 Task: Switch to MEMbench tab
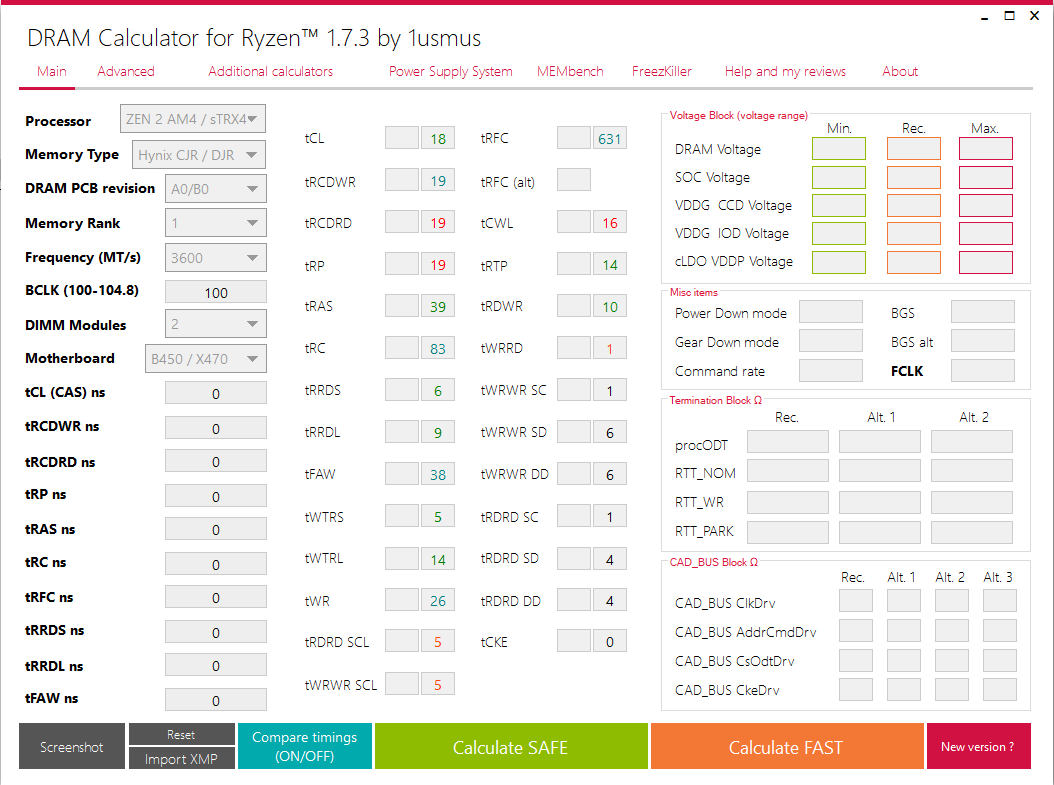pyautogui.click(x=570, y=71)
